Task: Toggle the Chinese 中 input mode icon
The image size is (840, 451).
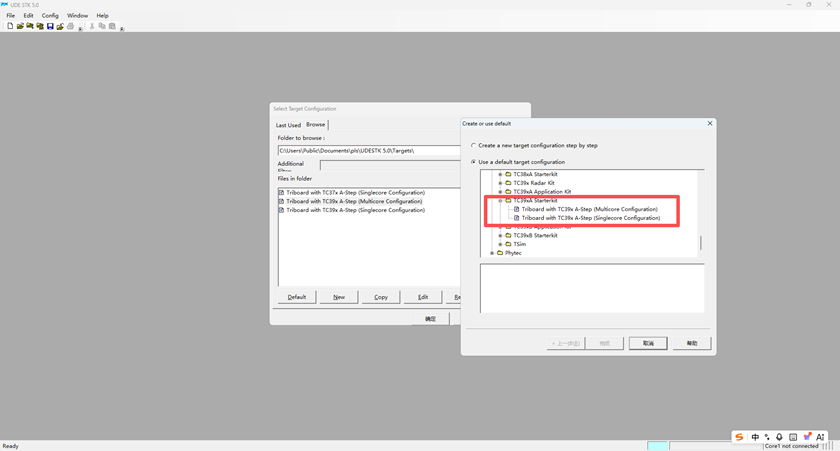Action: click(755, 437)
